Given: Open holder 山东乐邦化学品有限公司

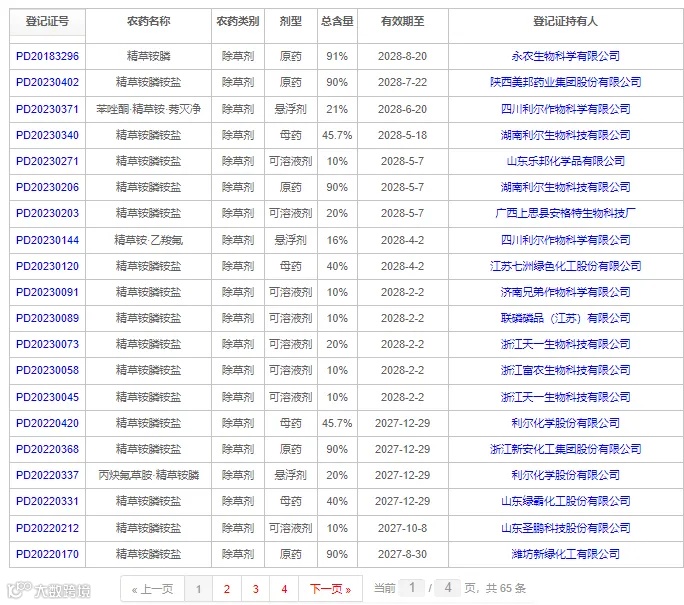Looking at the screenshot, I should tap(566, 161).
